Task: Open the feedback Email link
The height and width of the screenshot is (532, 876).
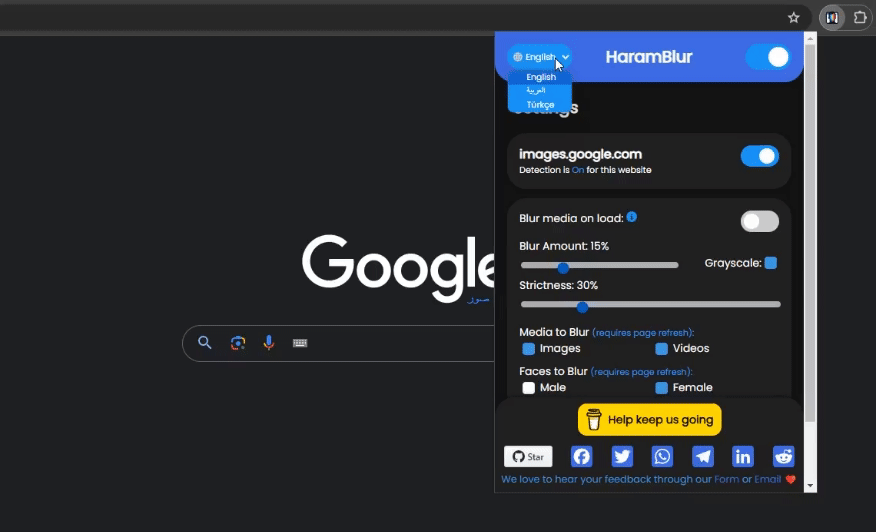Action: pyautogui.click(x=768, y=479)
